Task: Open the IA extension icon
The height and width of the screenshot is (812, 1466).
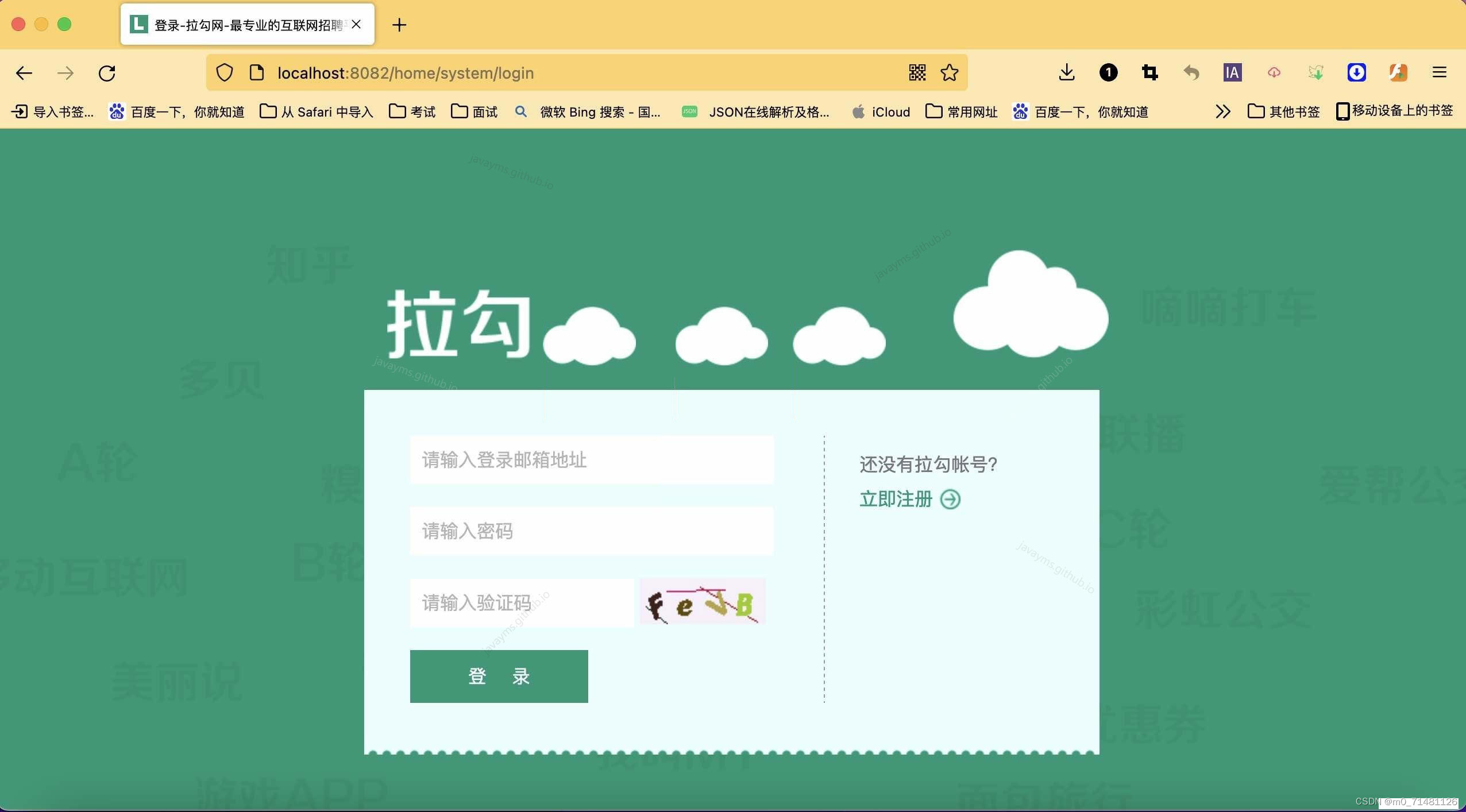Action: point(1232,72)
